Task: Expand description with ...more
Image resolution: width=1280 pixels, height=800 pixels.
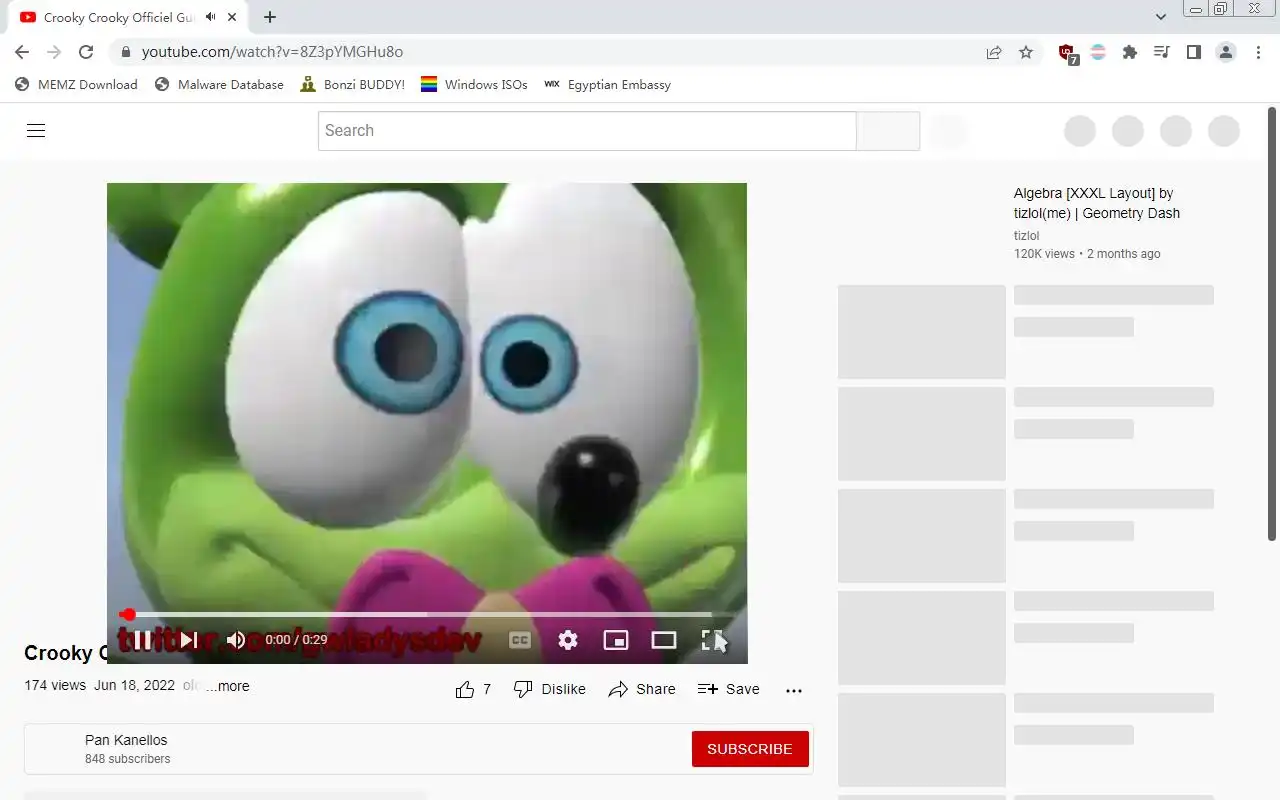Action: pos(228,686)
